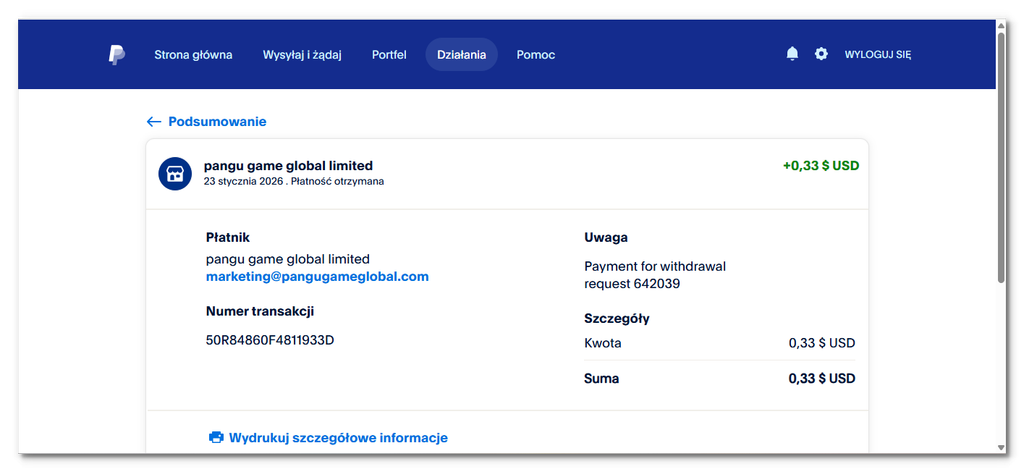Click Numer transakcji label
This screenshot has width=1024, height=472.
[260, 311]
